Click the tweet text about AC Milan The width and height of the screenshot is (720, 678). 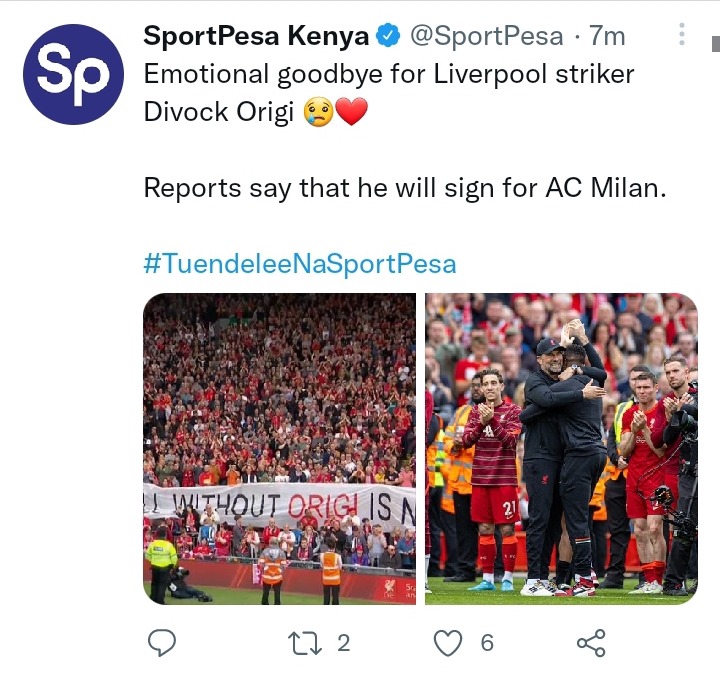click(405, 188)
